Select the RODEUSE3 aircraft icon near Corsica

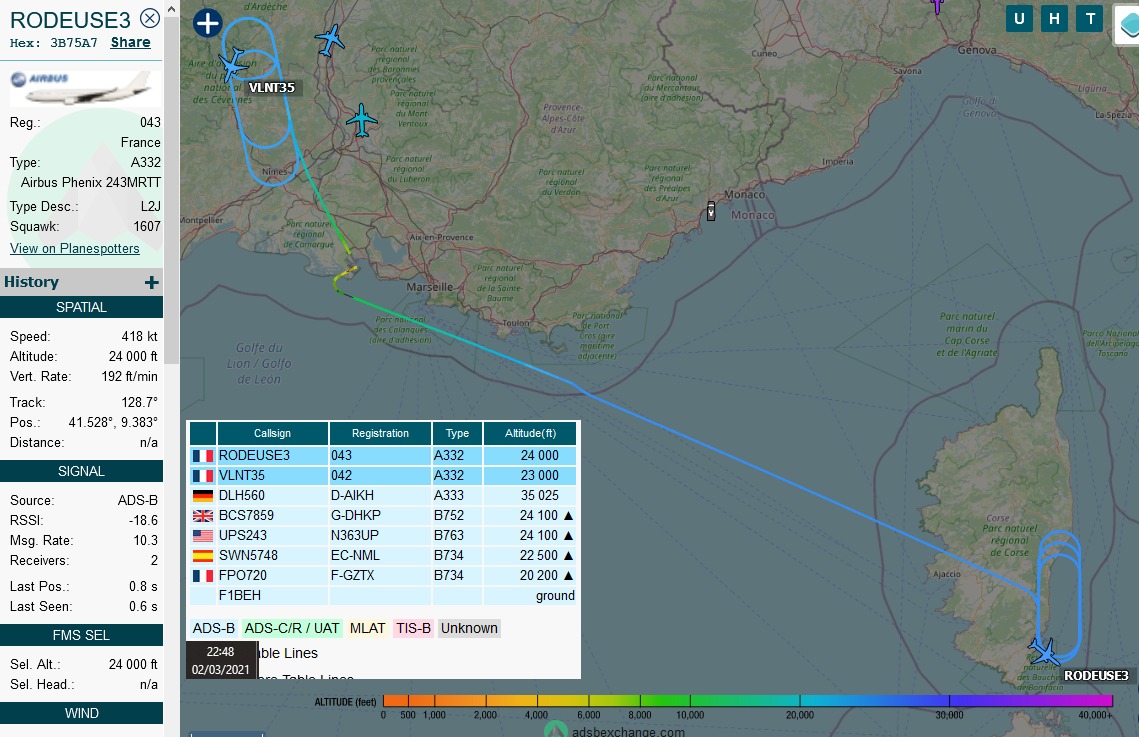coord(1046,652)
